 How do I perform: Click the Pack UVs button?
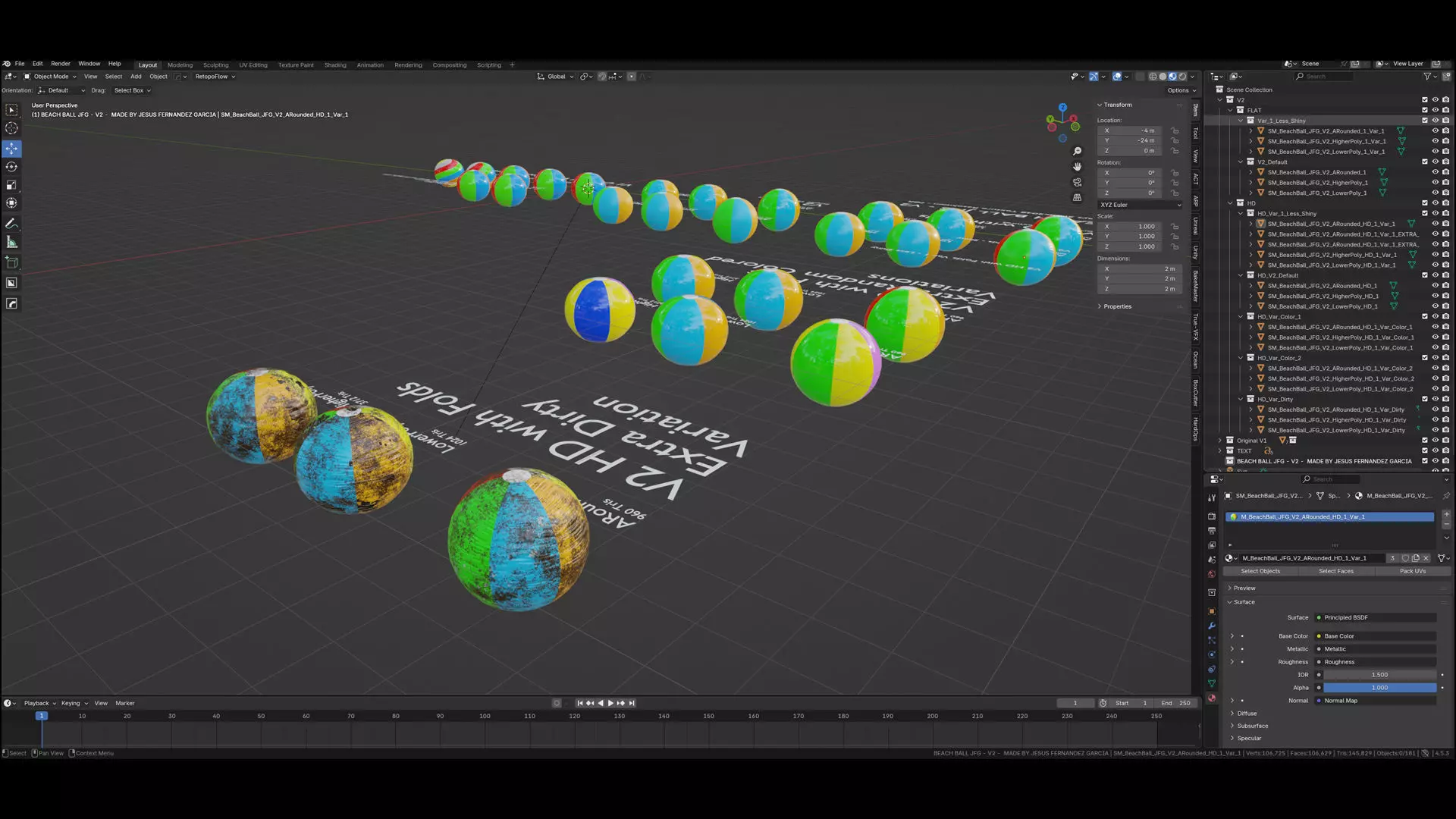coord(1412,571)
